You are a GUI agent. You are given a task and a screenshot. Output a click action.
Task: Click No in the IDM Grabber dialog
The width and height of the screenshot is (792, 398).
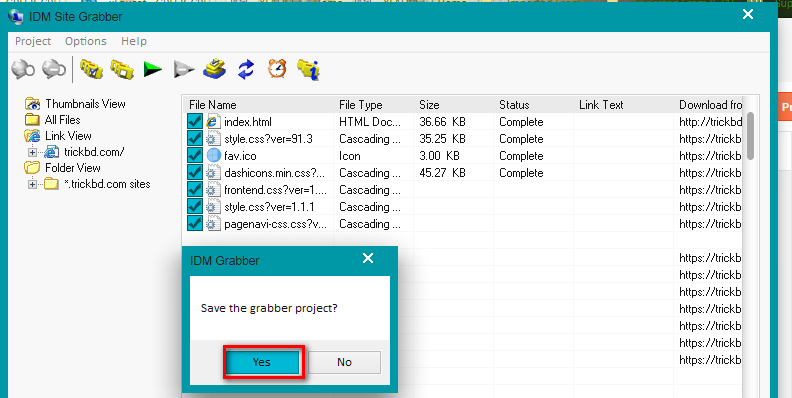344,362
